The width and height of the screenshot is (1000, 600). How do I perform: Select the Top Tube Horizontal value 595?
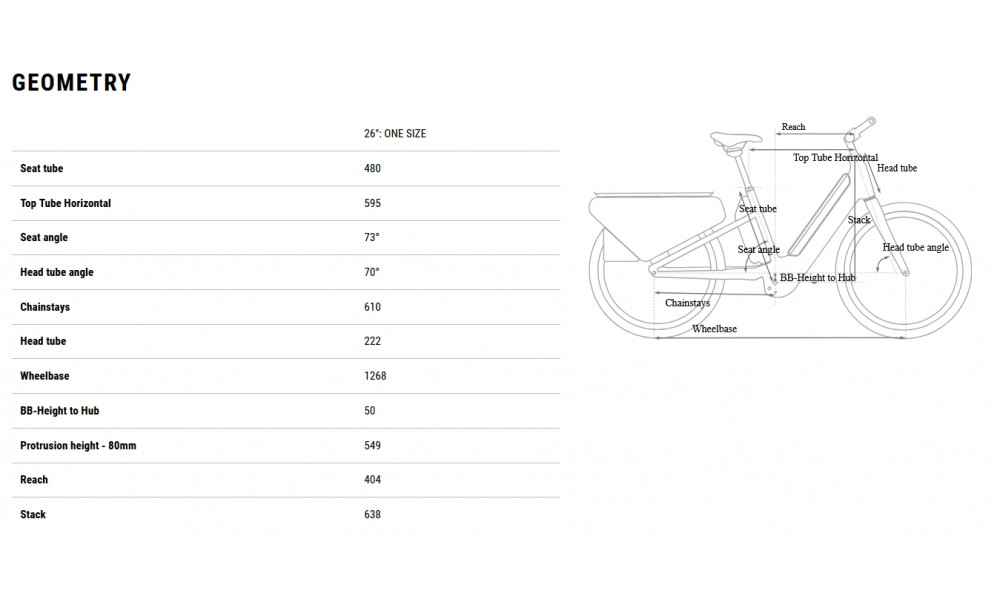point(373,203)
